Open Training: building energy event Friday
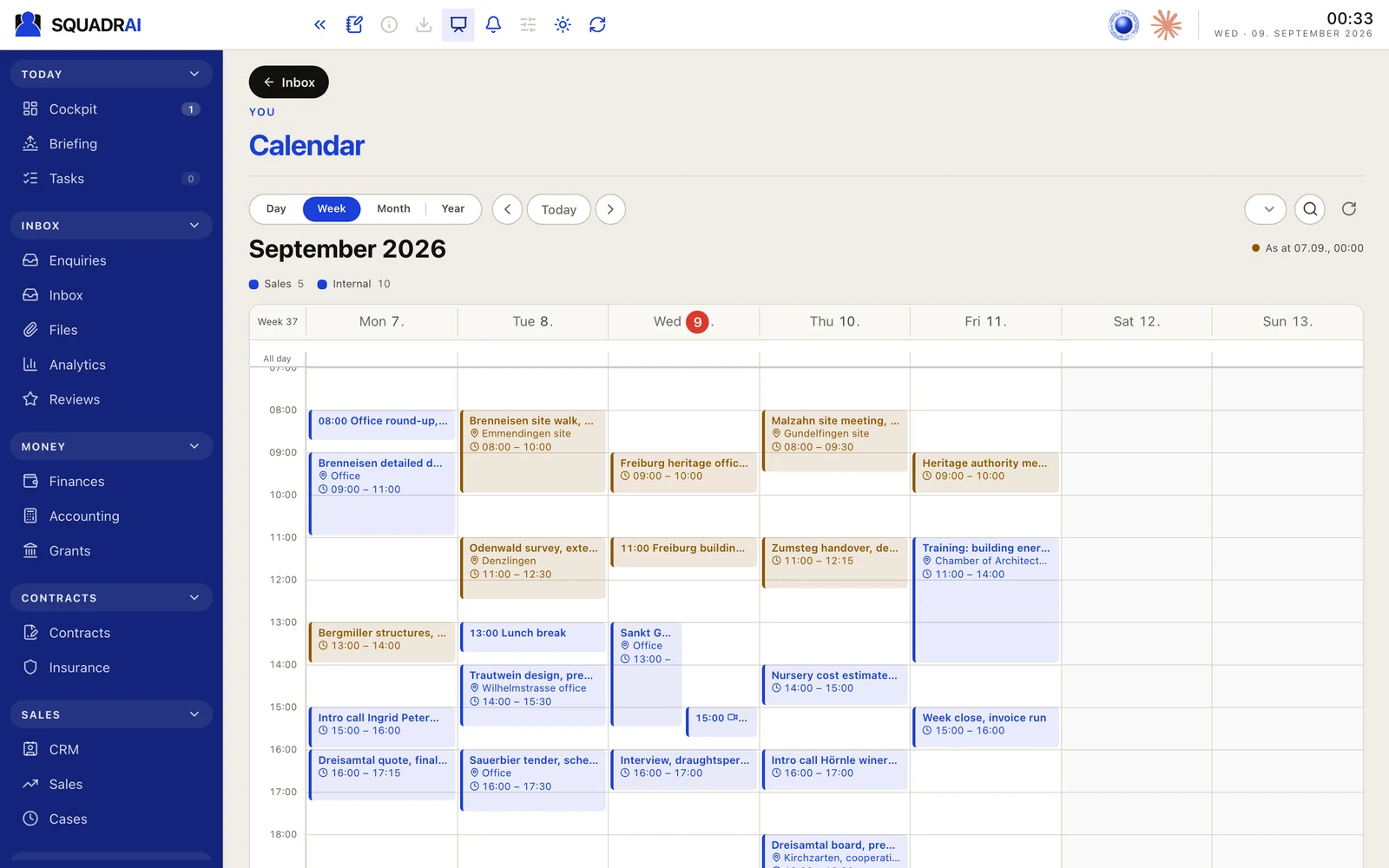Image resolution: width=1389 pixels, height=868 pixels. click(x=985, y=600)
